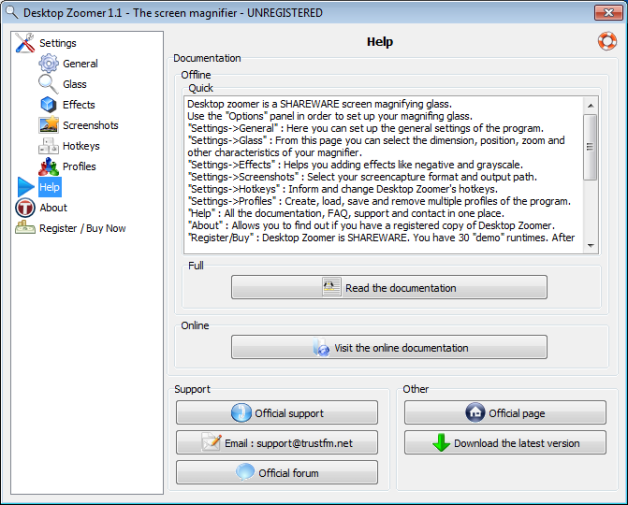
Task: Click the About red T icon
Action: [x=25, y=208]
